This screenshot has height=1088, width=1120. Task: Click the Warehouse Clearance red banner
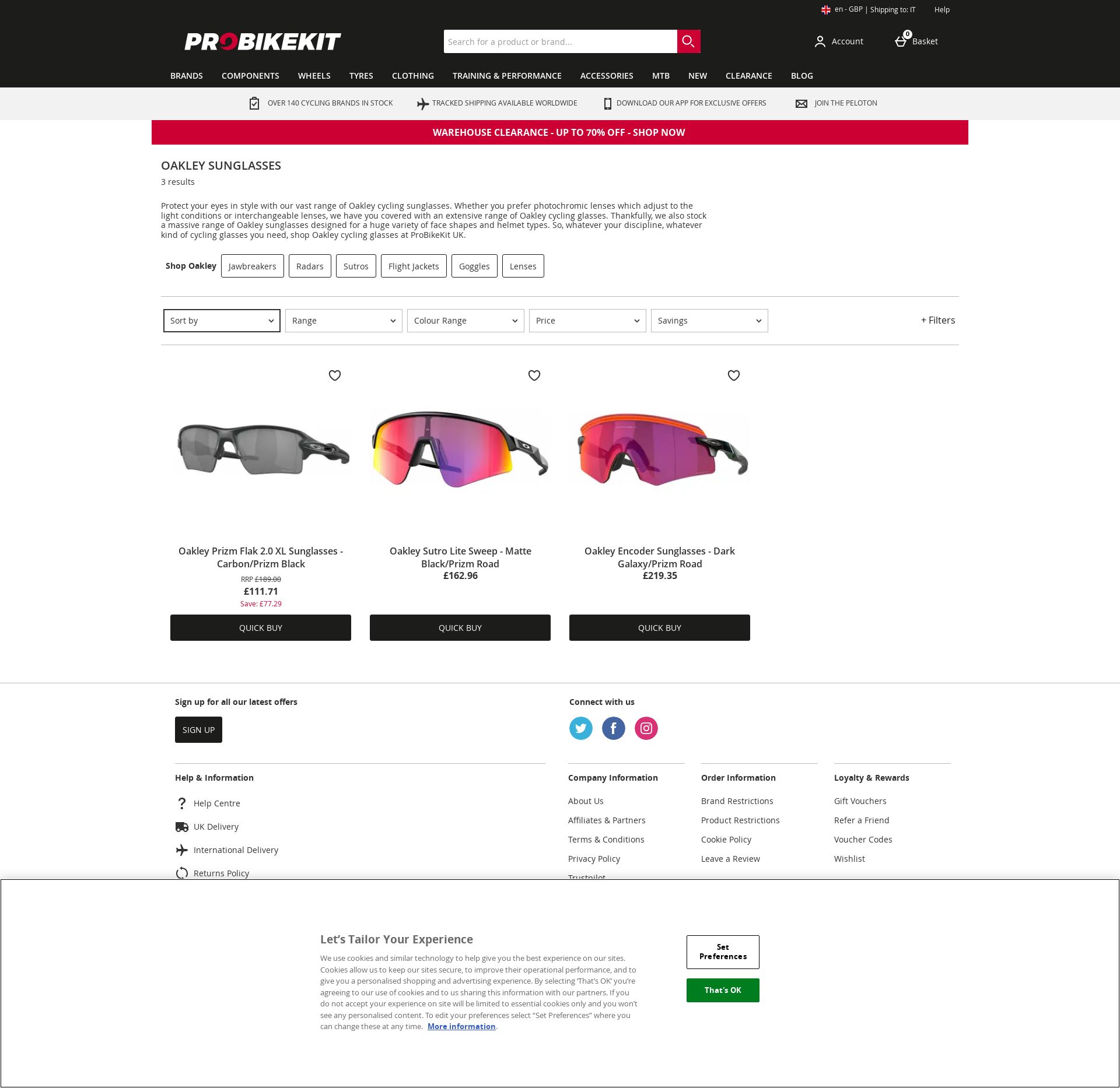pos(560,132)
